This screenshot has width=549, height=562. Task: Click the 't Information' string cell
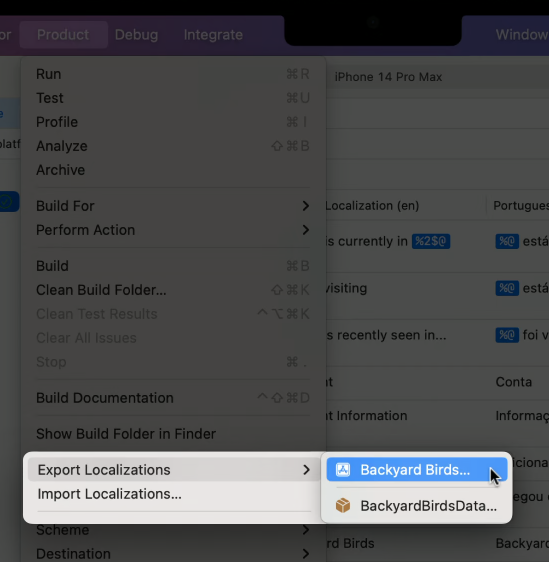coord(366,416)
